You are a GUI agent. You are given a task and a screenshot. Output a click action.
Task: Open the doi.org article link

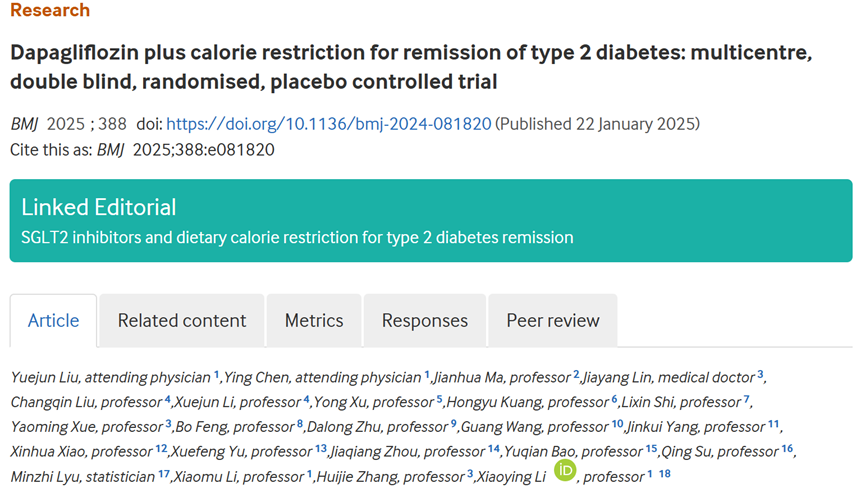click(x=329, y=124)
